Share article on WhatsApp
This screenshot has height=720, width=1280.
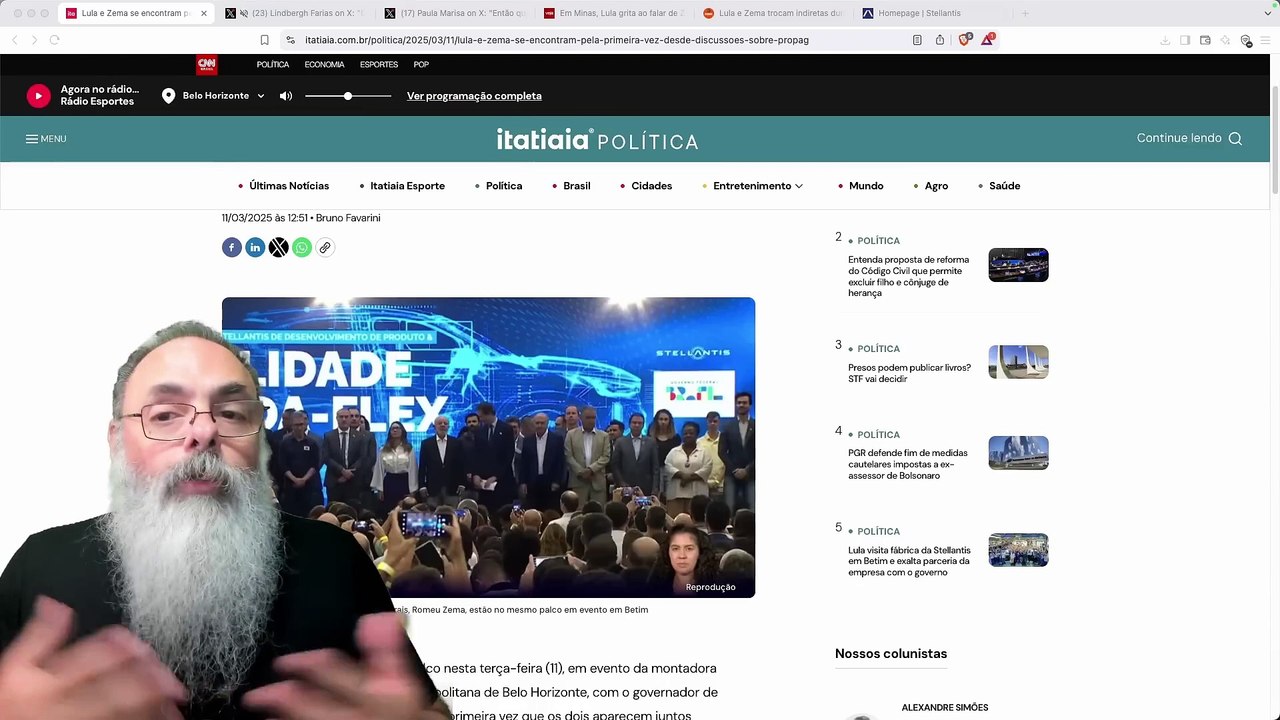click(301, 247)
